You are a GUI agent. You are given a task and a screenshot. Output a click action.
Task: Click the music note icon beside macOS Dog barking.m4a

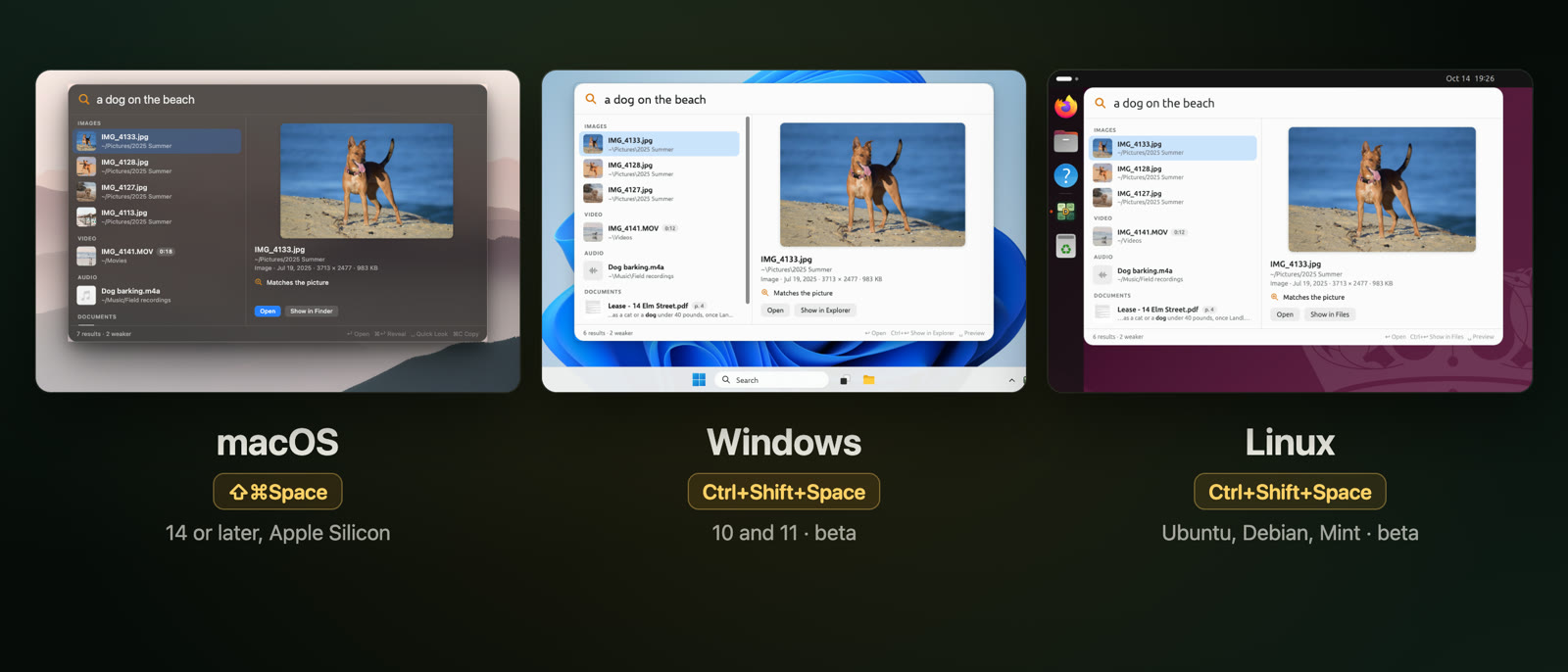[x=86, y=295]
